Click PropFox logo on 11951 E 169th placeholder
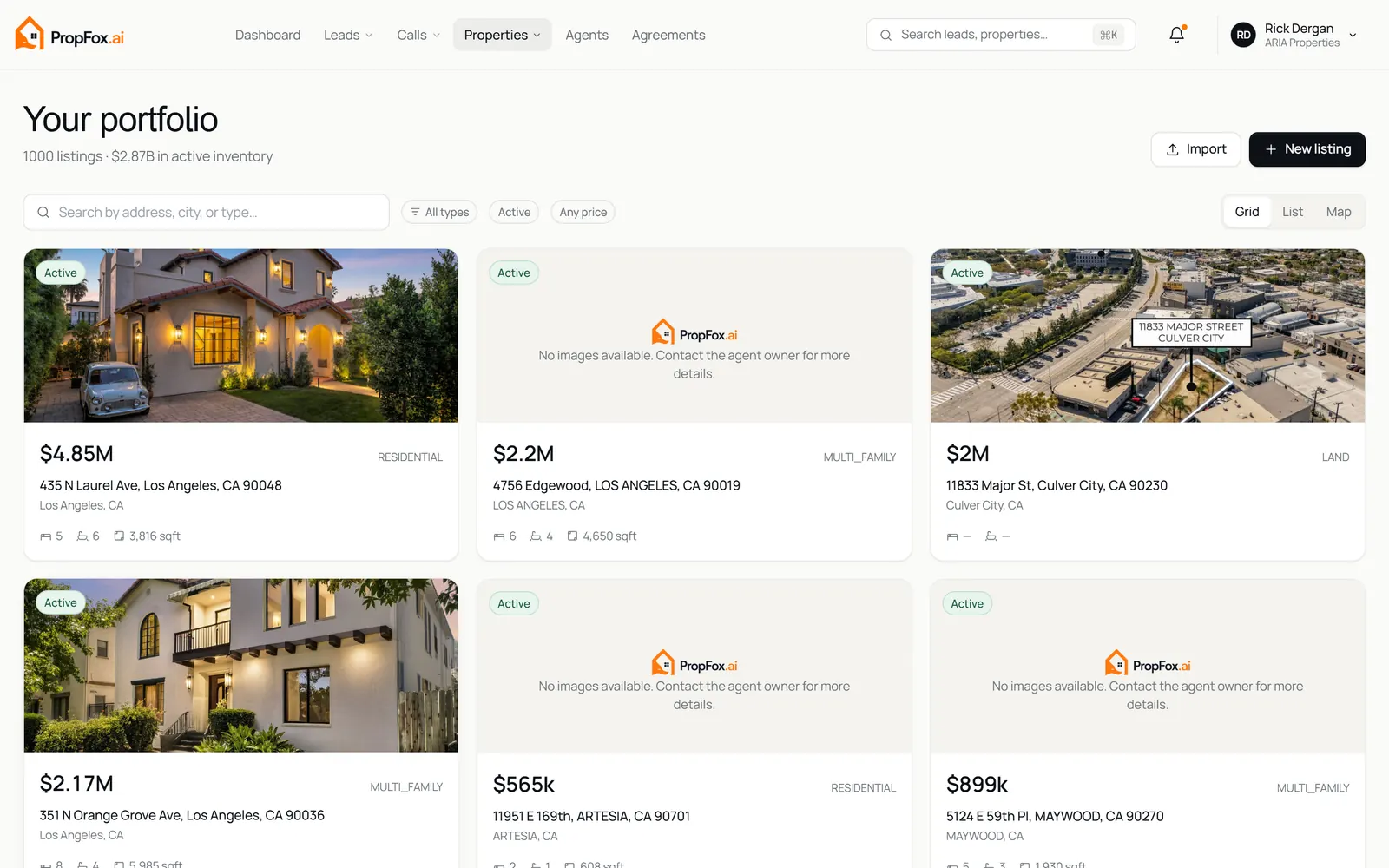The image size is (1389, 868). (x=694, y=664)
